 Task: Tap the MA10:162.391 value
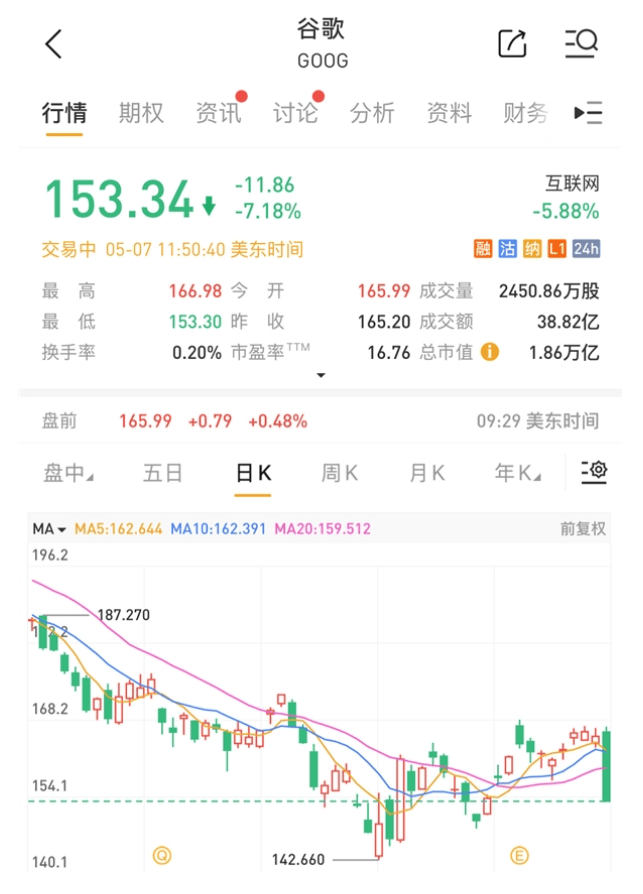point(218,529)
